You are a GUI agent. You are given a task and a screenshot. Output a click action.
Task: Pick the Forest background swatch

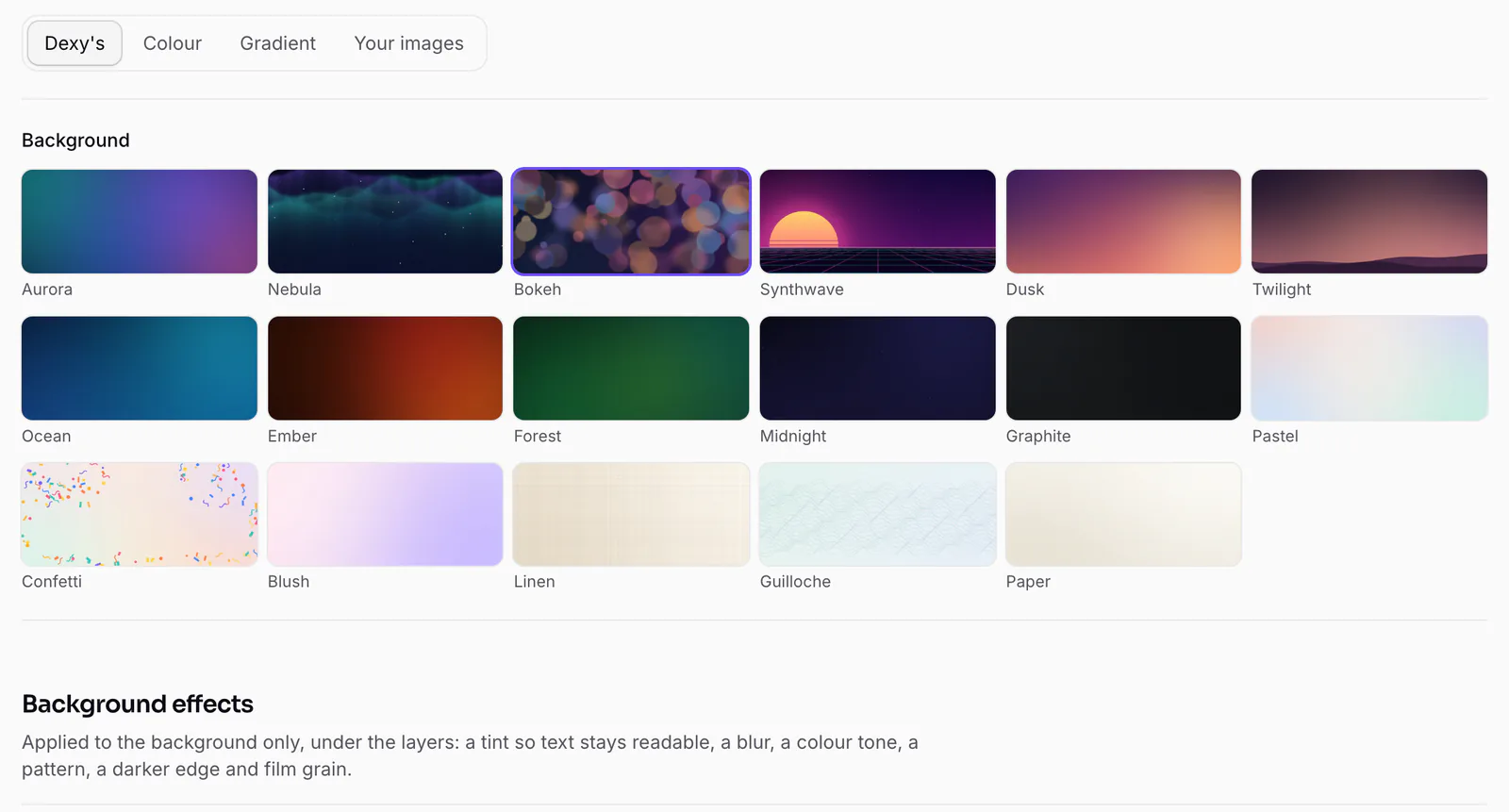[631, 368]
